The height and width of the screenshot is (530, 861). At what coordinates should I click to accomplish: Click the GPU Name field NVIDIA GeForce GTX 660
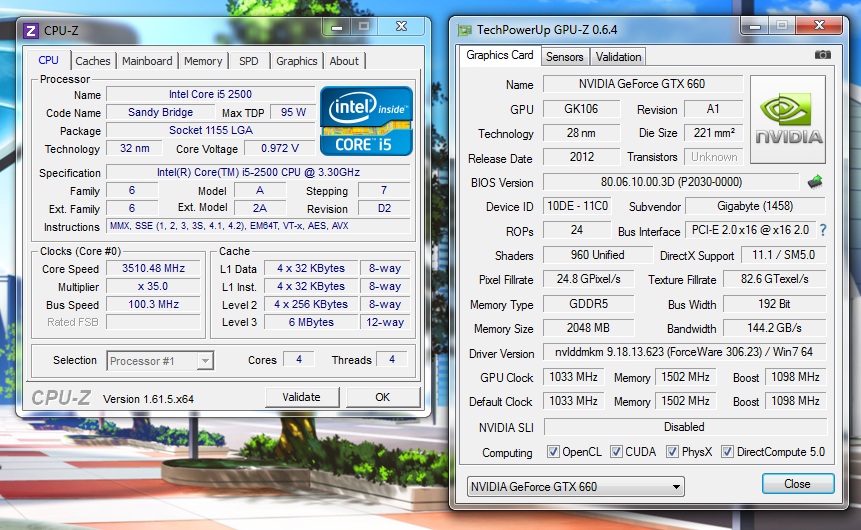point(642,84)
